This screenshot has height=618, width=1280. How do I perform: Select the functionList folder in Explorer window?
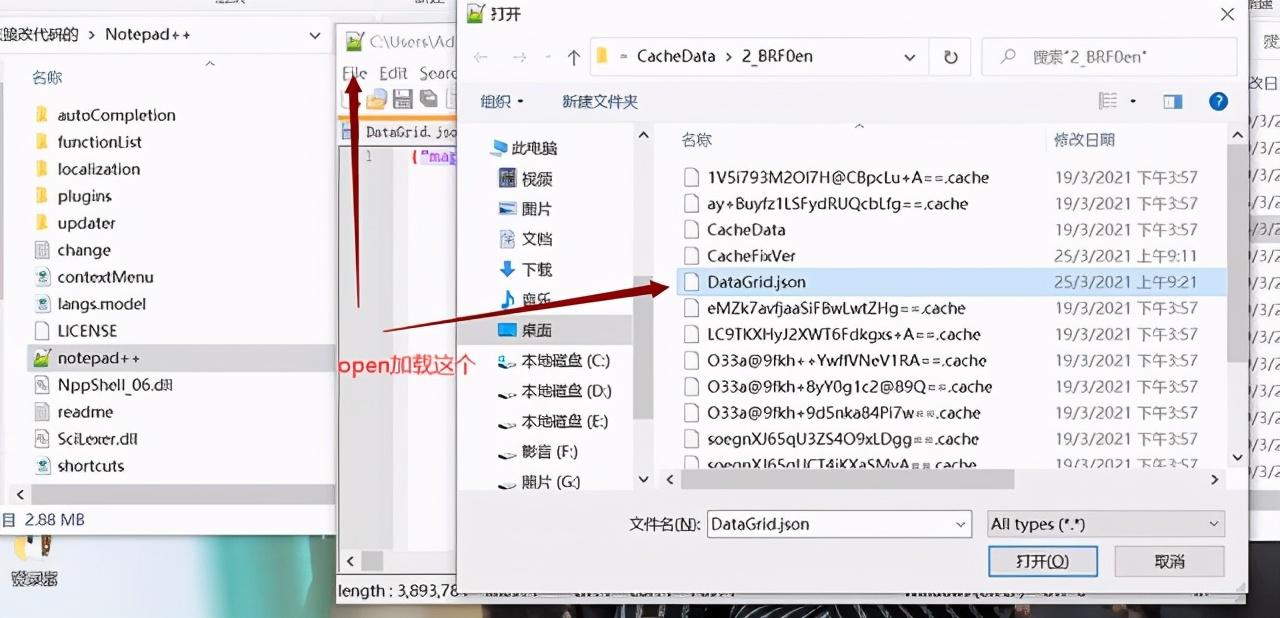[87, 142]
